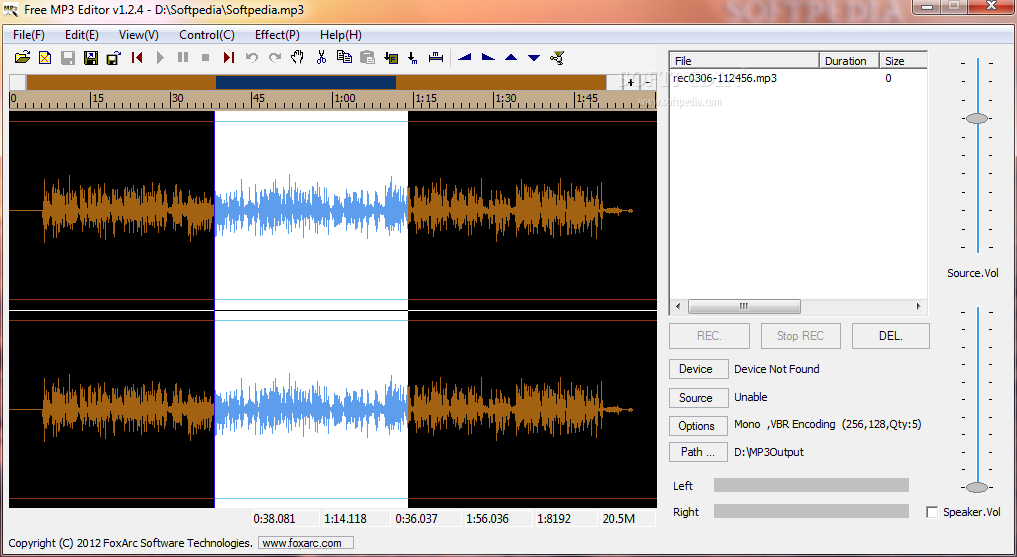Open the Help(H) menu
The image size is (1017, 557).
point(341,35)
